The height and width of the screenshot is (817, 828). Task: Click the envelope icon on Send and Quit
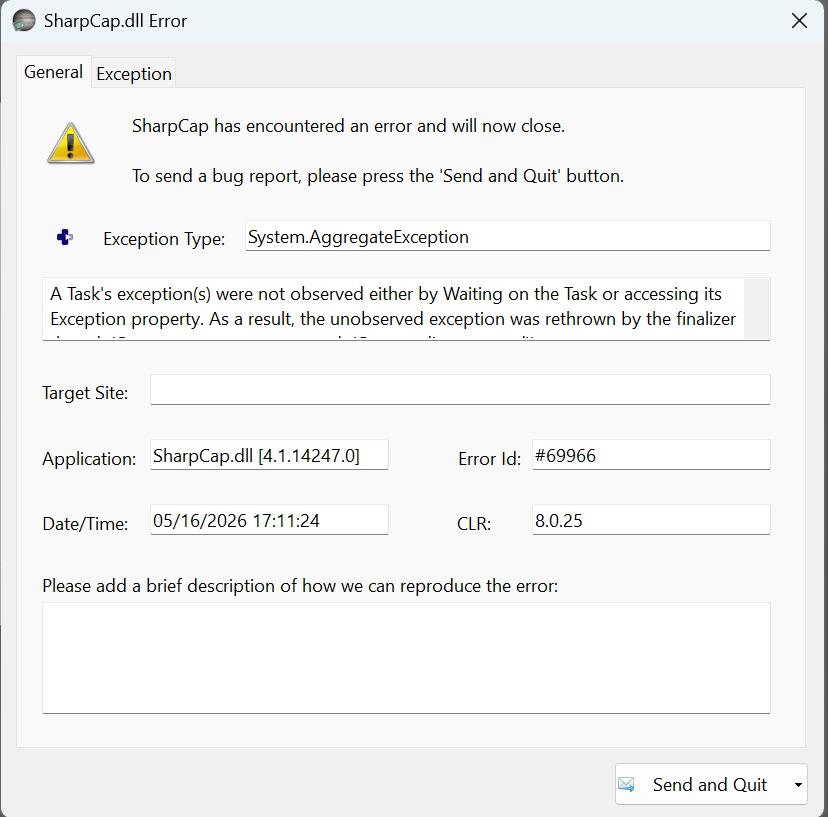tap(626, 784)
